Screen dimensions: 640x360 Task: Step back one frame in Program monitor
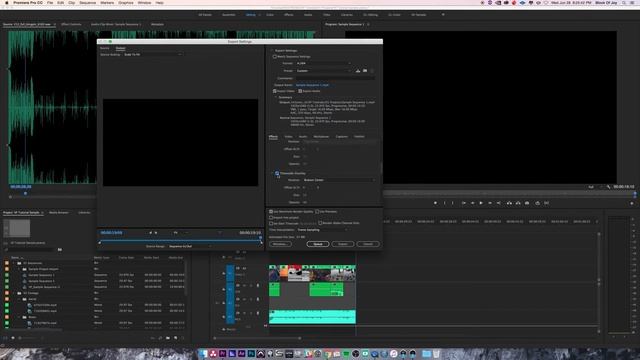point(472,203)
